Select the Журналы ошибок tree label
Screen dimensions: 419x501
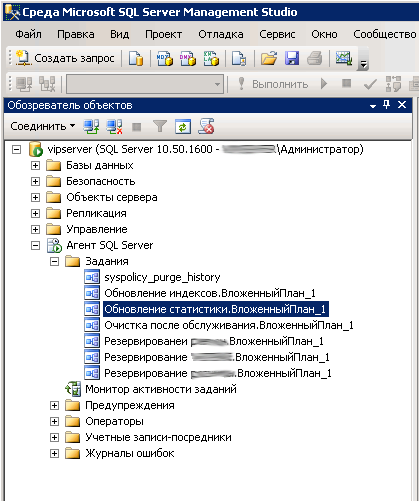click(130, 454)
